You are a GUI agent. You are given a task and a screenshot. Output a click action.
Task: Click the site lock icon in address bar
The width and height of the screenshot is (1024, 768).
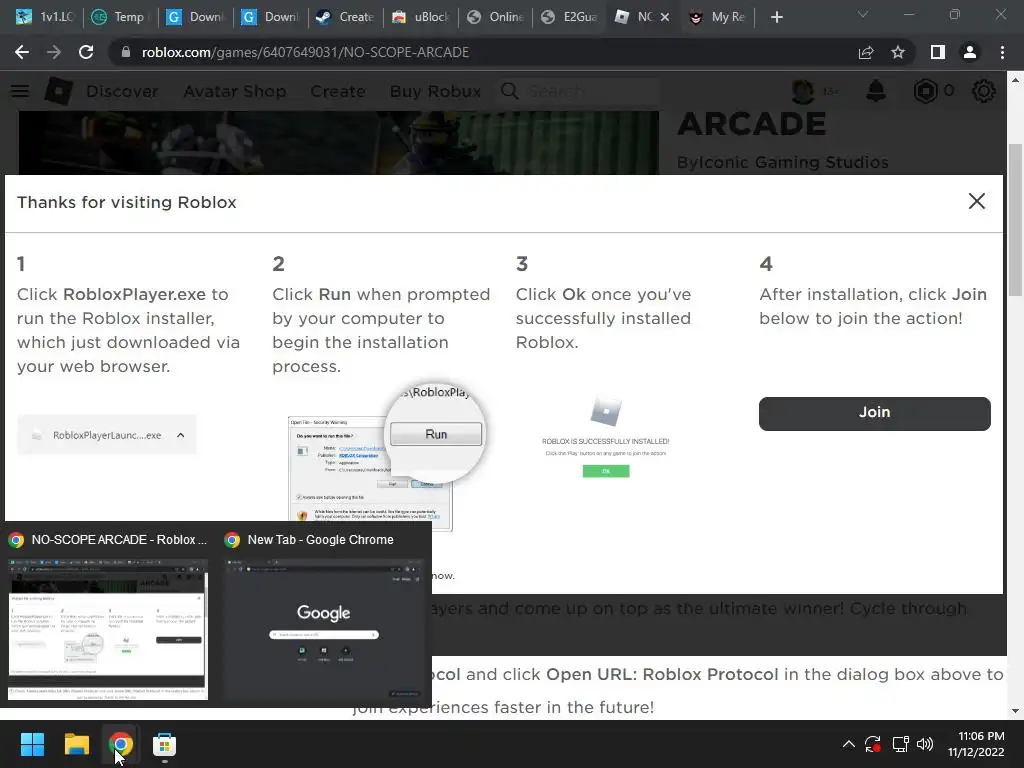tap(125, 52)
